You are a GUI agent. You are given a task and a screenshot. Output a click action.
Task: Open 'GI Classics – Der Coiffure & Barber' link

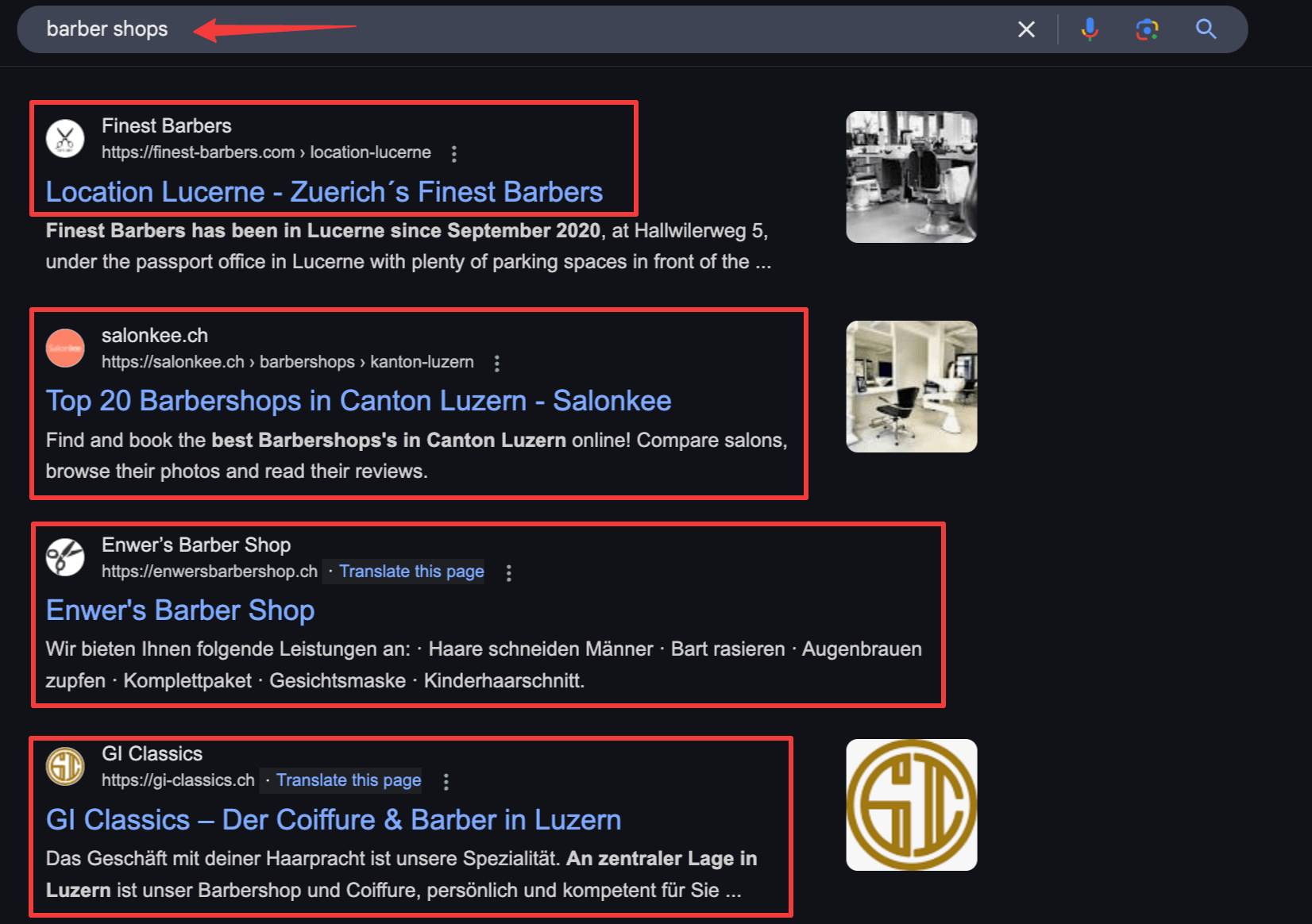click(334, 820)
